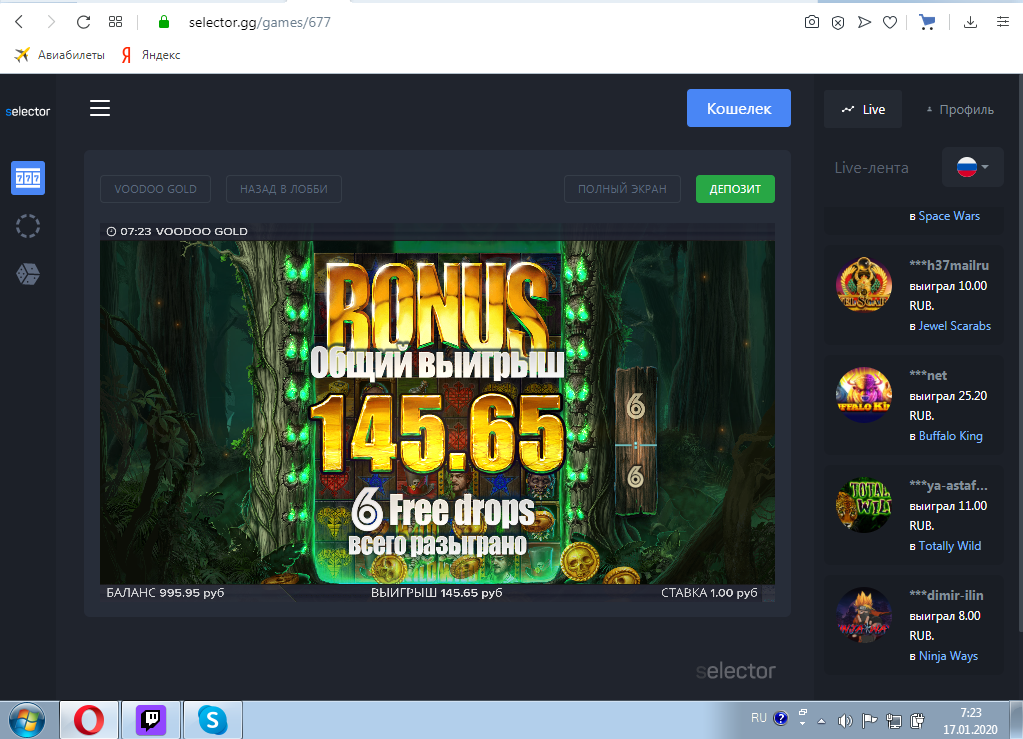Open Twitch from the taskbar
Image resolution: width=1023 pixels, height=739 pixels.
[x=151, y=720]
